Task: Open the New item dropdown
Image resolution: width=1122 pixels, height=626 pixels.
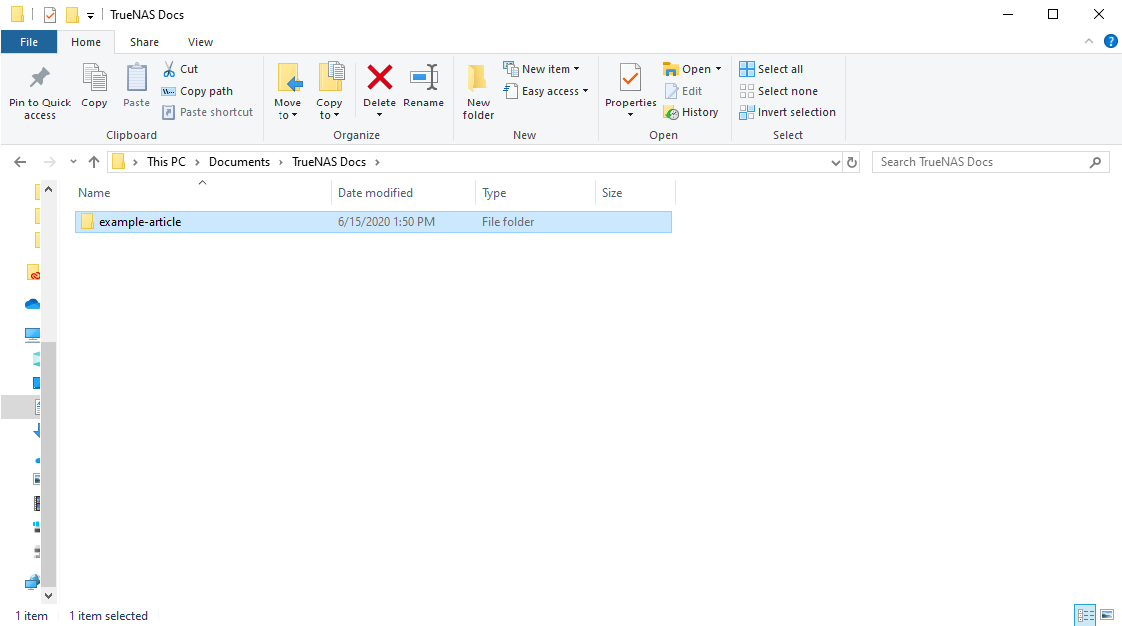Action: point(542,69)
